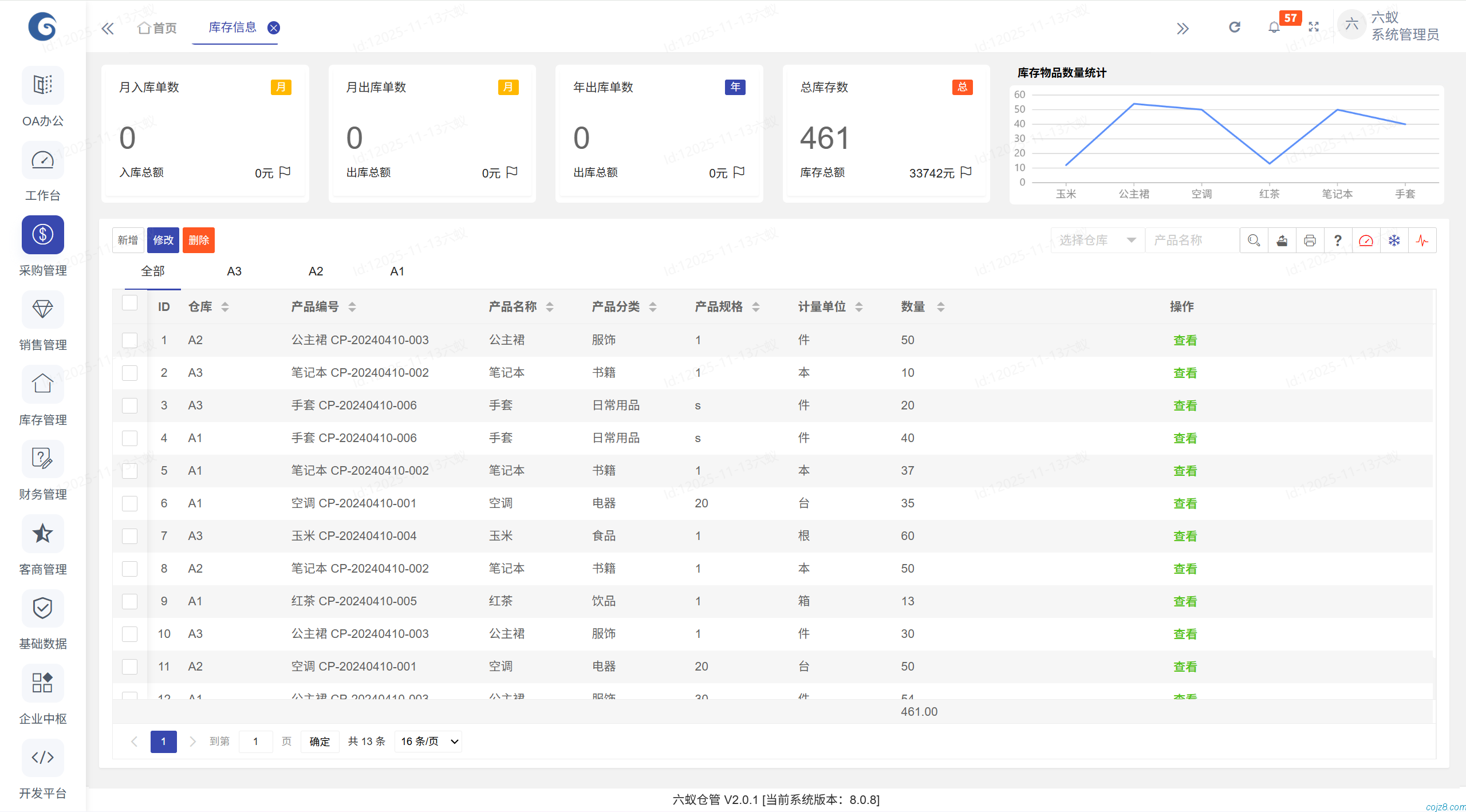This screenshot has width=1466, height=812.
Task: Check the row checkbox for ID 1
Action: 130,340
